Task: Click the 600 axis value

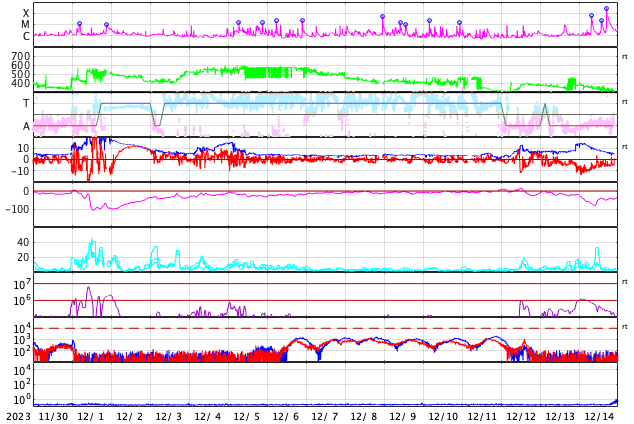Action: click(x=21, y=65)
